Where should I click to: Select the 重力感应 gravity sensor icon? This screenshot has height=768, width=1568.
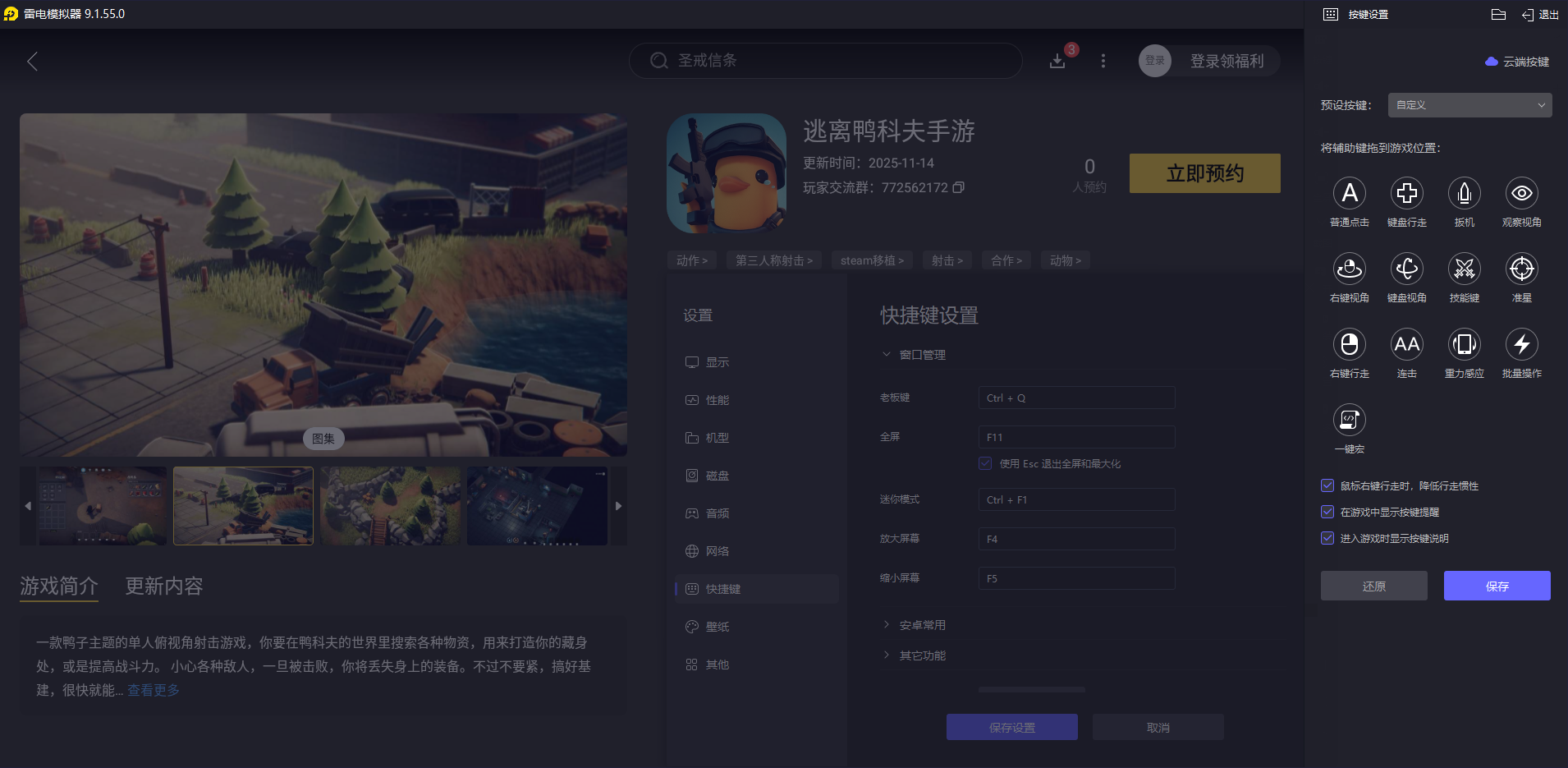coord(1464,344)
